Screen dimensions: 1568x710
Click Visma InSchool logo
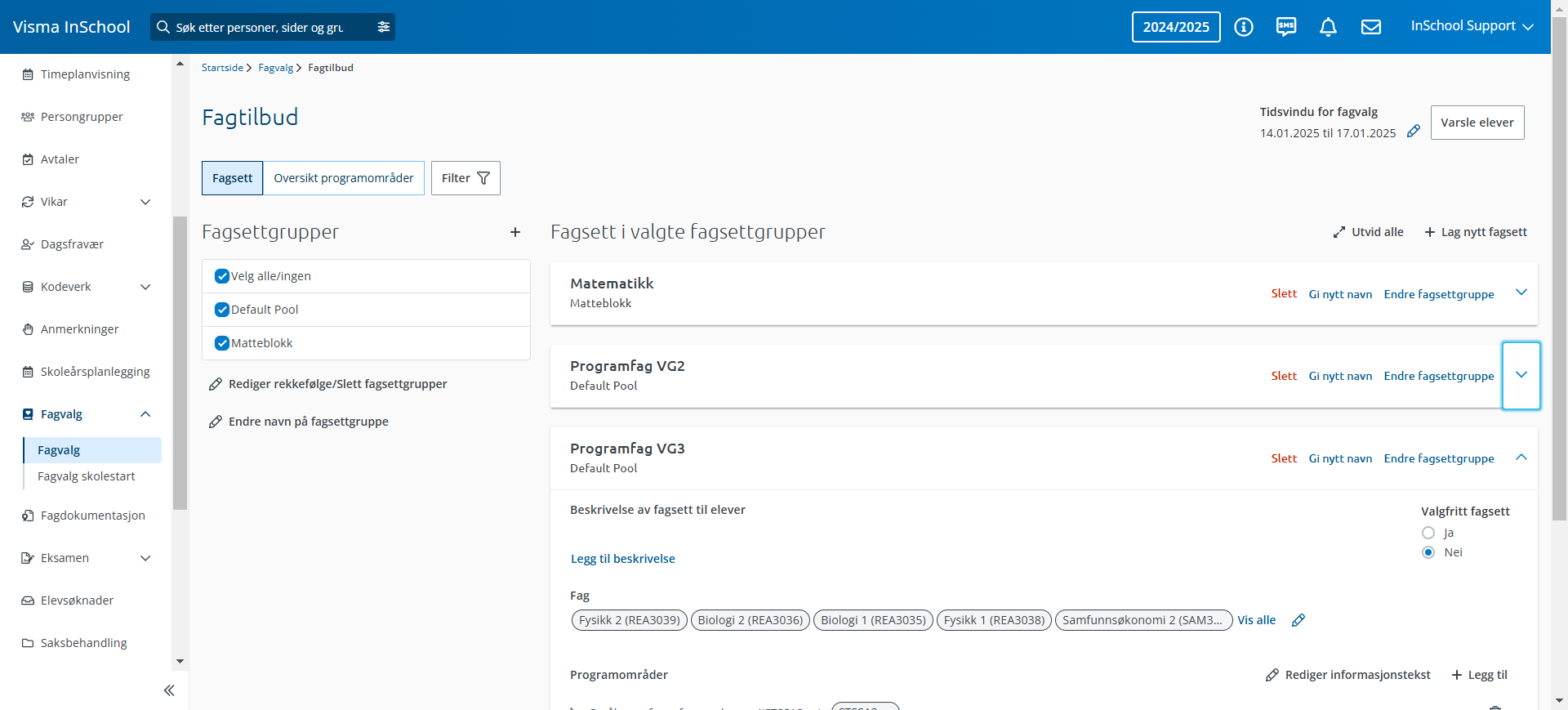point(72,27)
